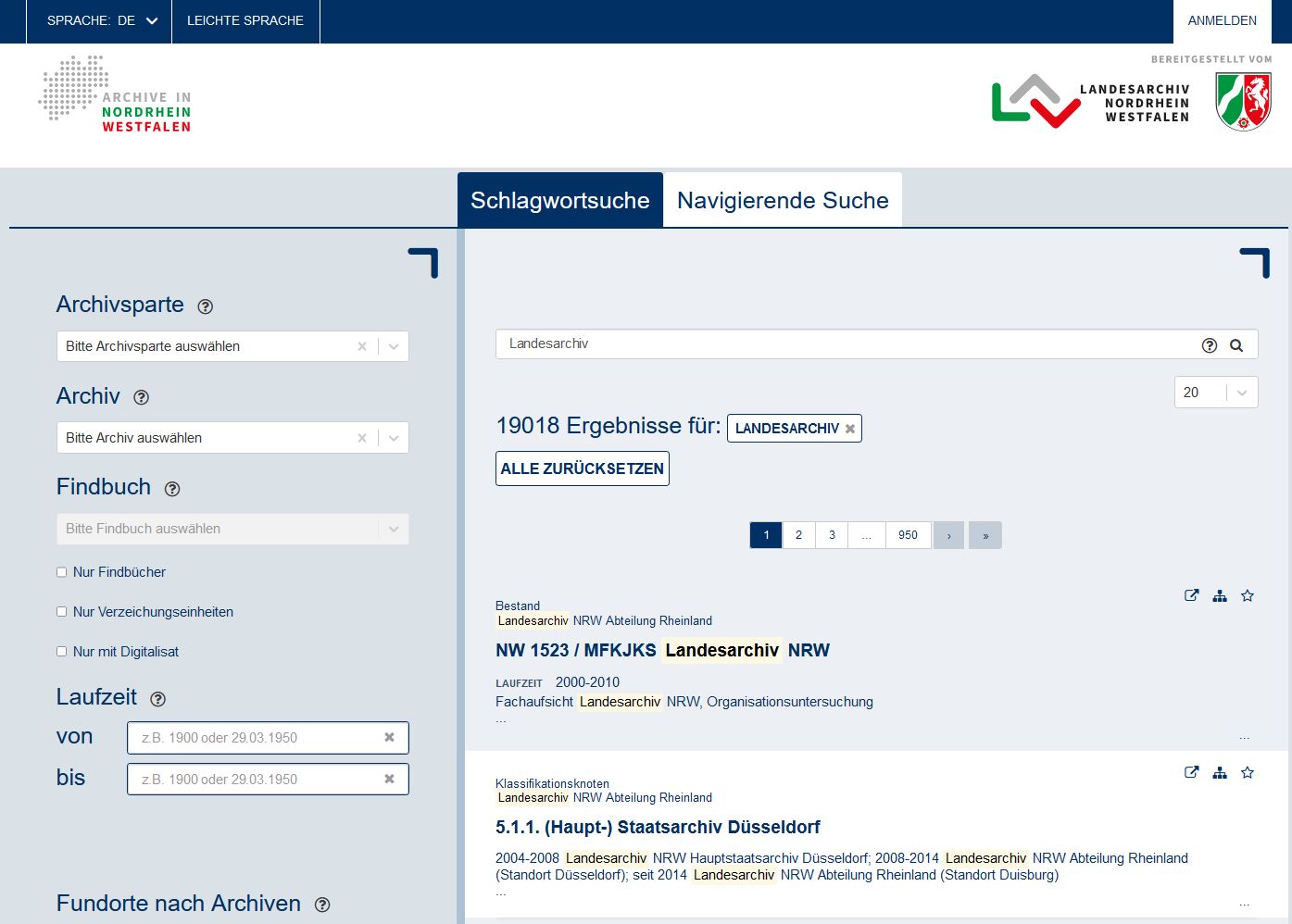Clear the Archiv selection

[x=362, y=438]
